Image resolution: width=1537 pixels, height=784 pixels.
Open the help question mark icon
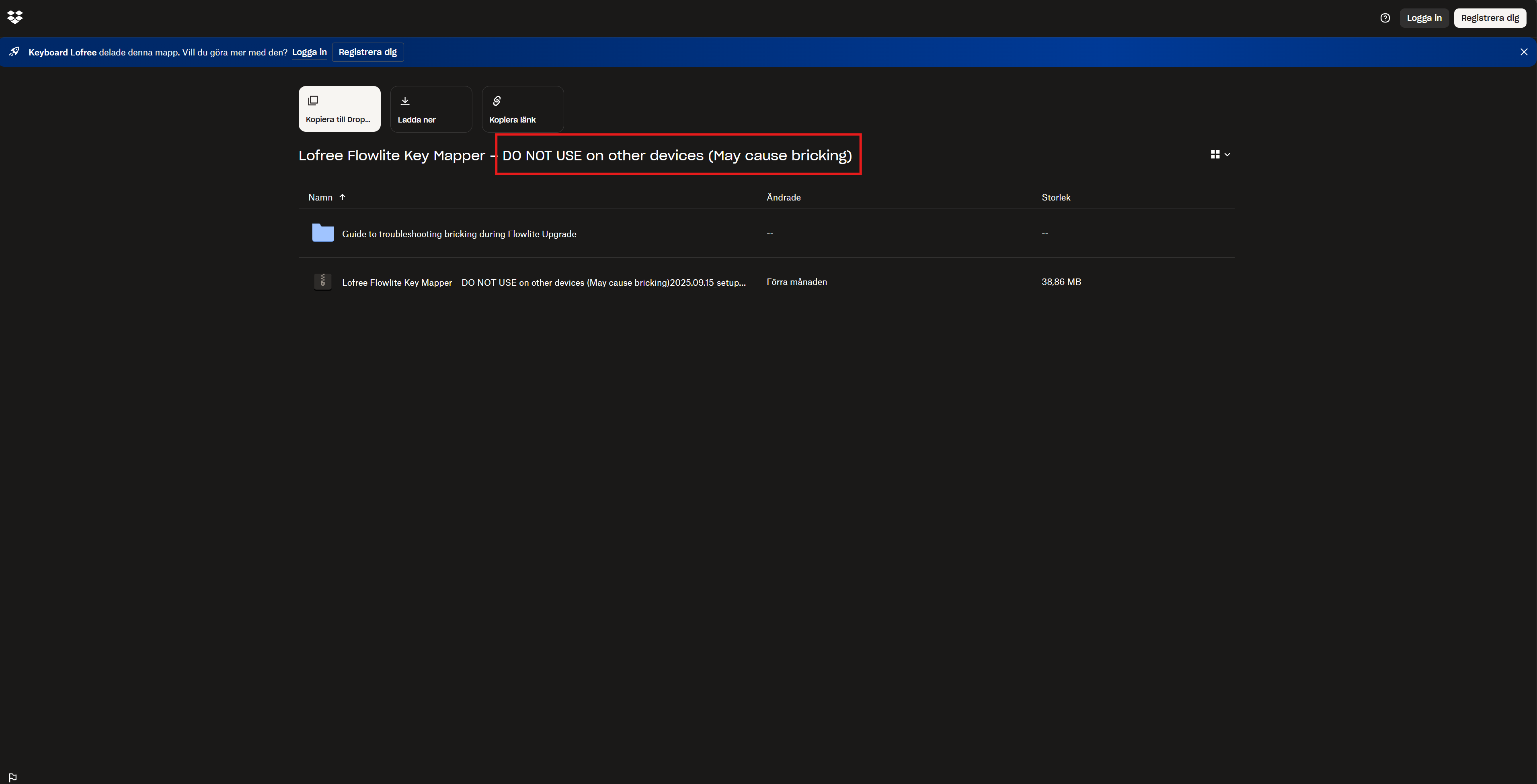tap(1385, 18)
